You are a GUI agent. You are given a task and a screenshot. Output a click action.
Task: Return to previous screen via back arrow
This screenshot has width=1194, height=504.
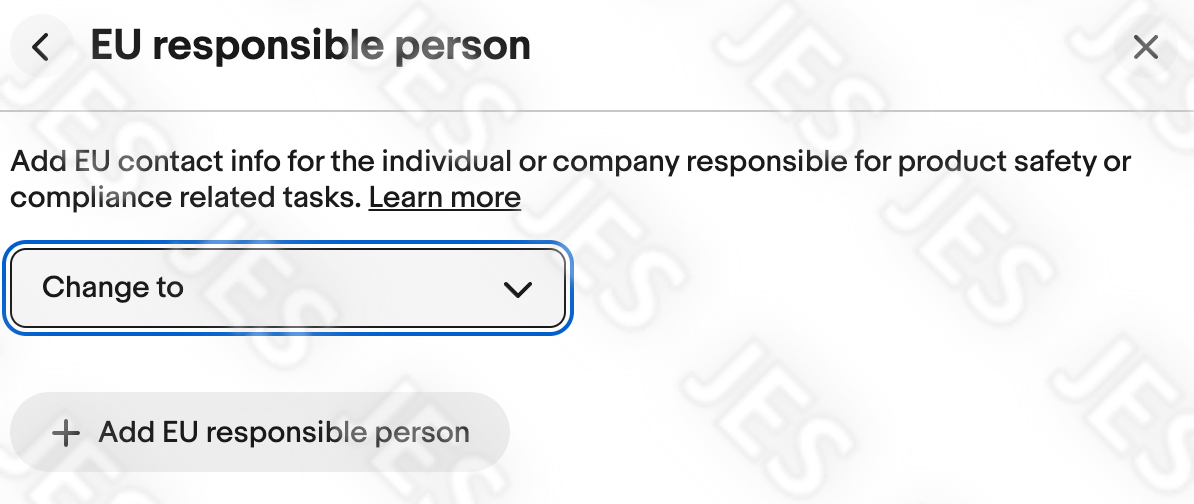pos(41,47)
